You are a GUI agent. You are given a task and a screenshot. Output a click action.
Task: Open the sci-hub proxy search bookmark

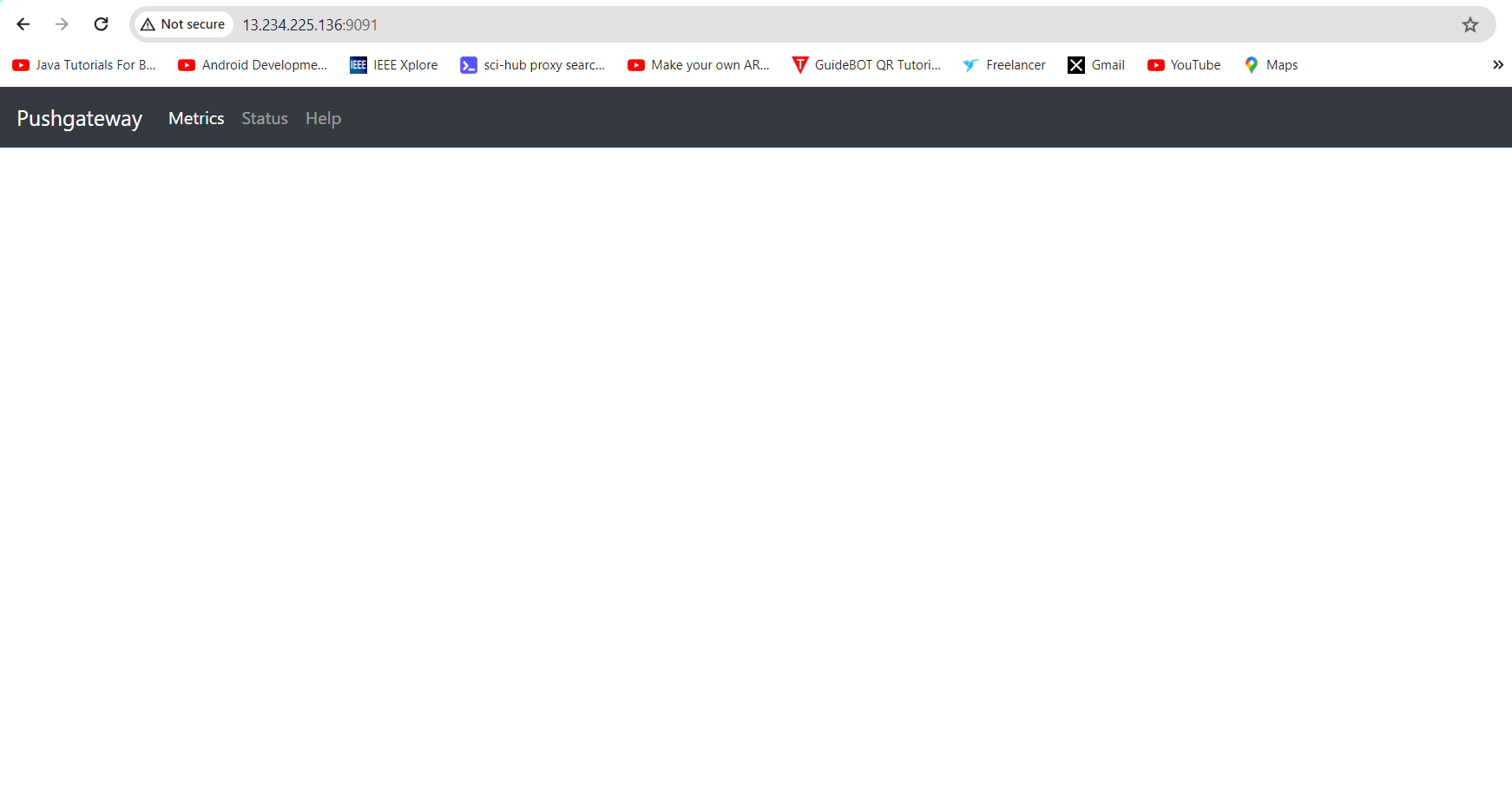coord(533,64)
